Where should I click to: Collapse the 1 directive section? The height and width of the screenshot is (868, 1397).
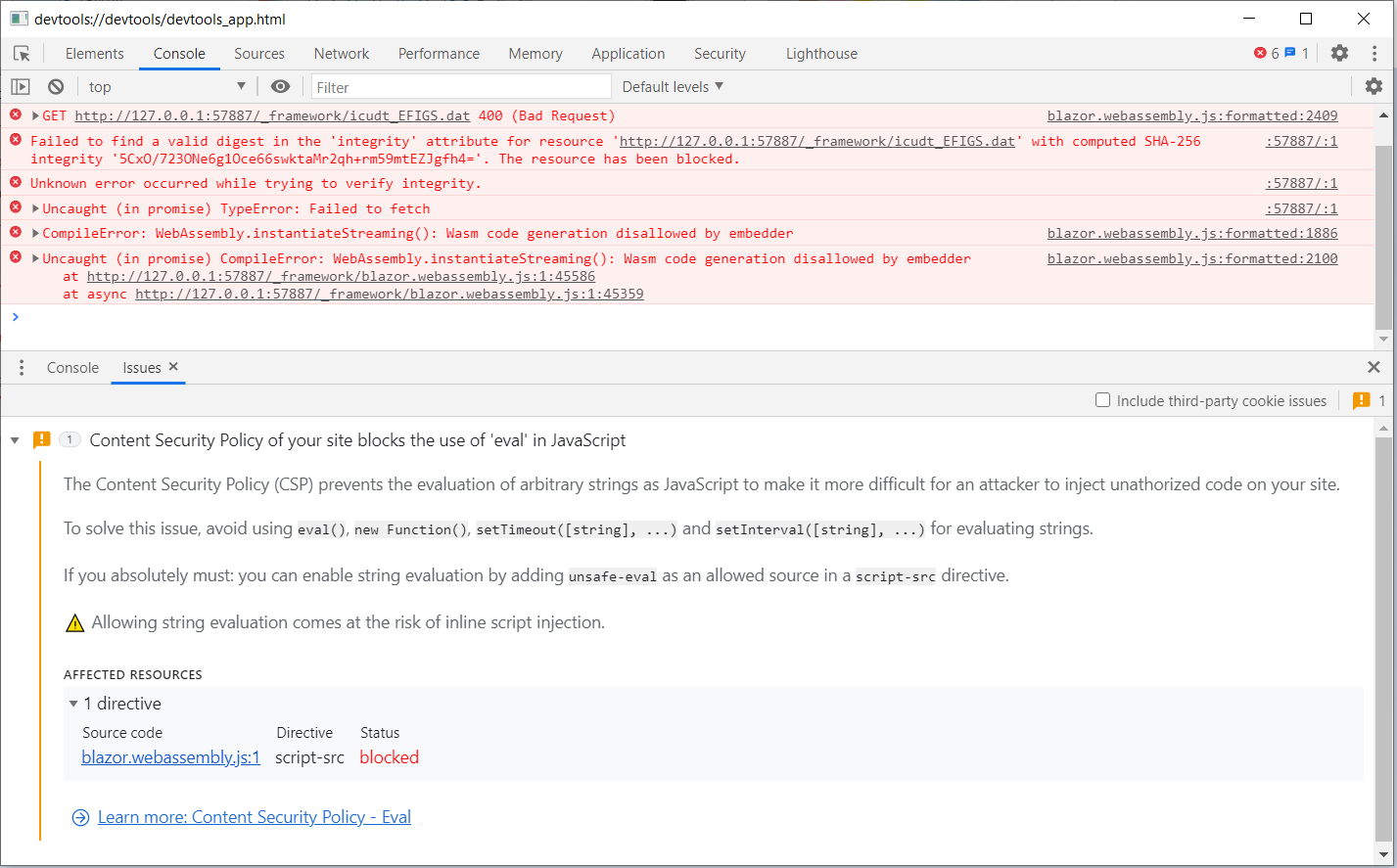[x=73, y=703]
